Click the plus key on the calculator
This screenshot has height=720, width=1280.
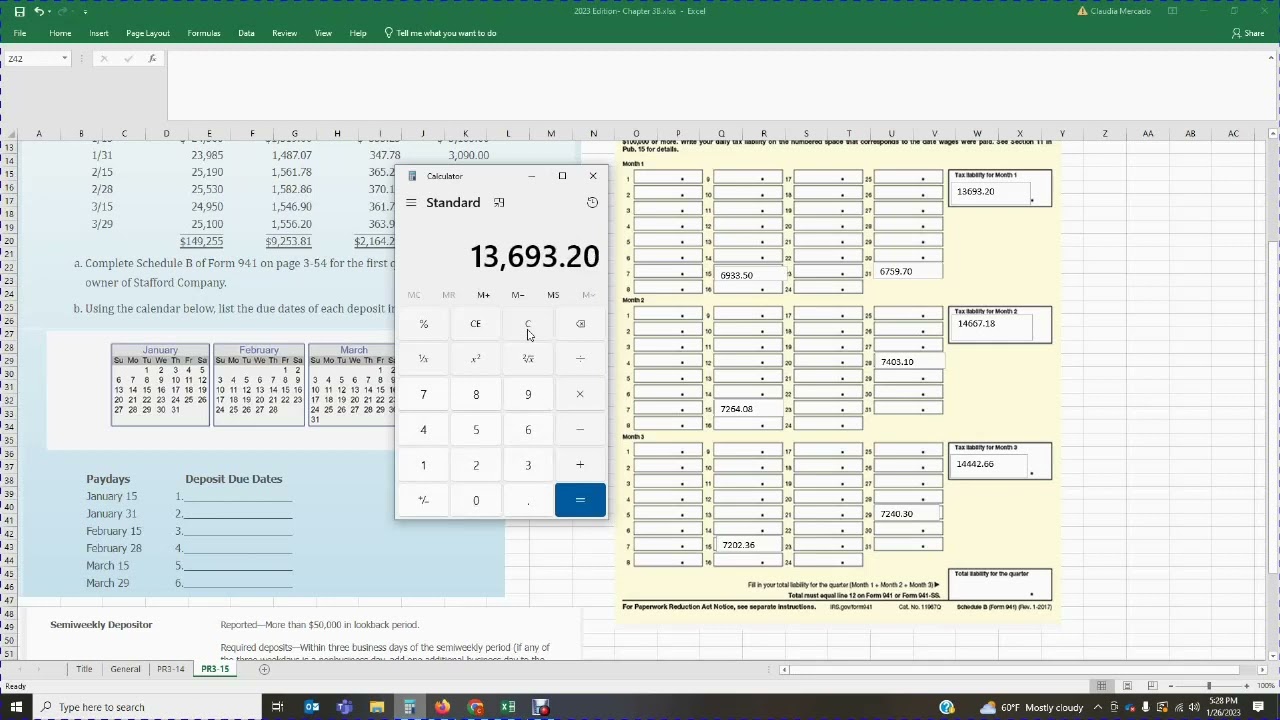point(580,465)
